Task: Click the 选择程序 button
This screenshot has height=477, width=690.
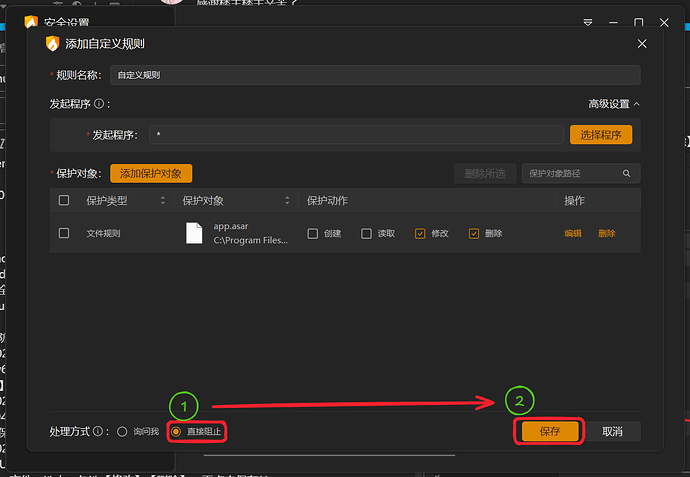Action: 600,134
